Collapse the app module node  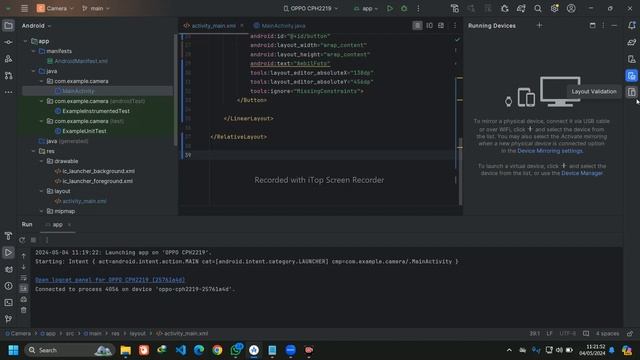(x=26, y=41)
